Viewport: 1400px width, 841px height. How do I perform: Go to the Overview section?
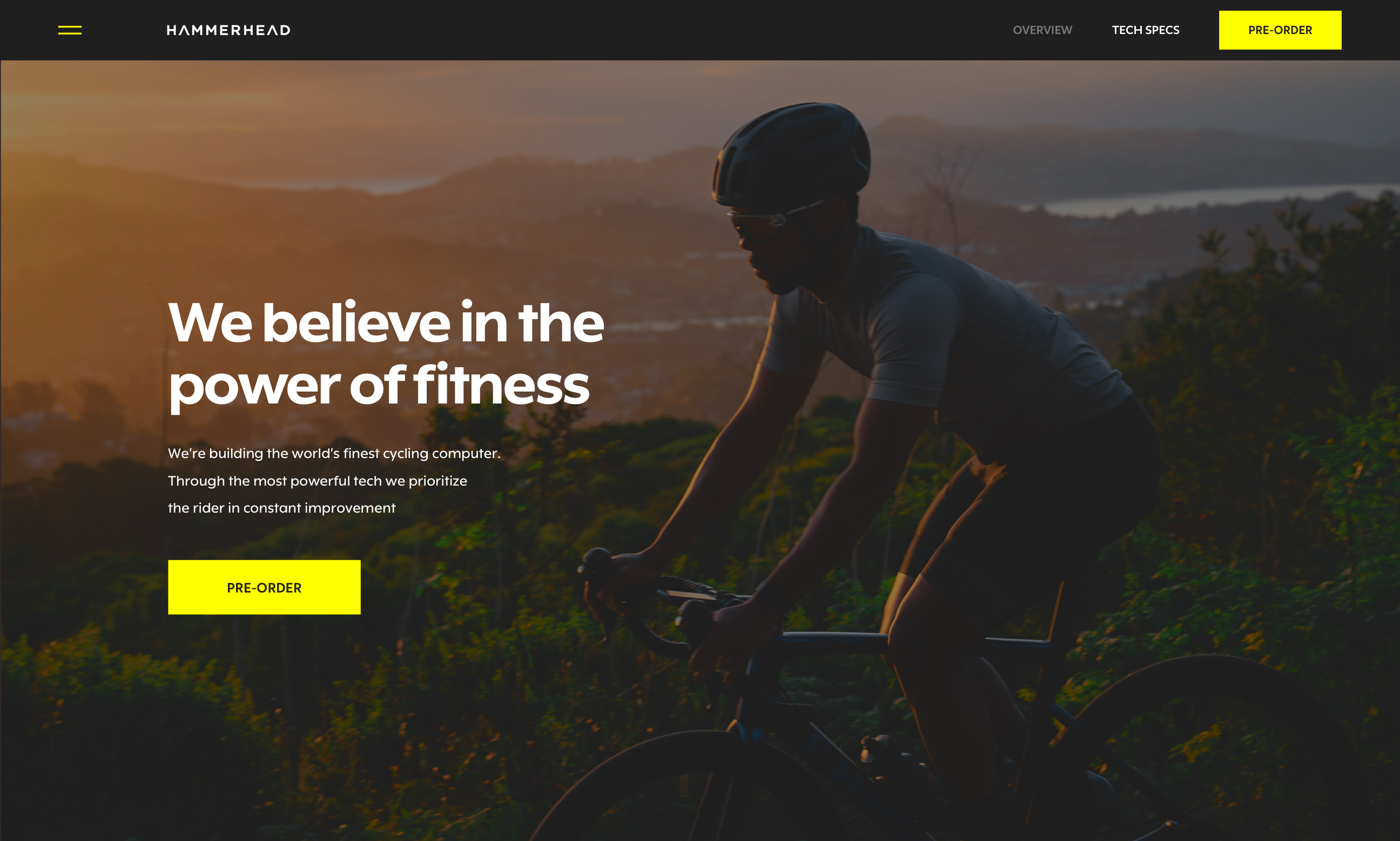1042,30
